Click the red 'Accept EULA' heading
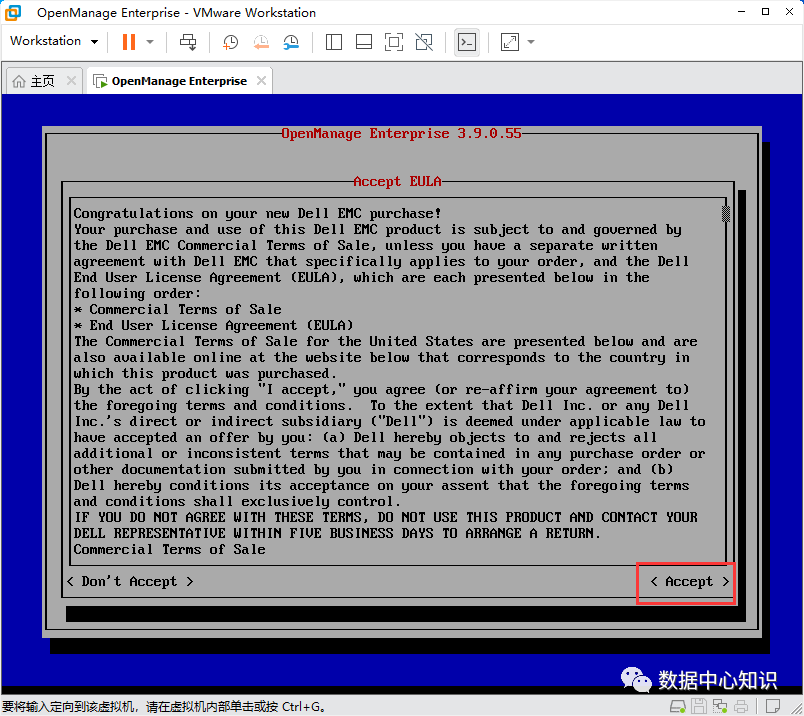 pos(397,181)
